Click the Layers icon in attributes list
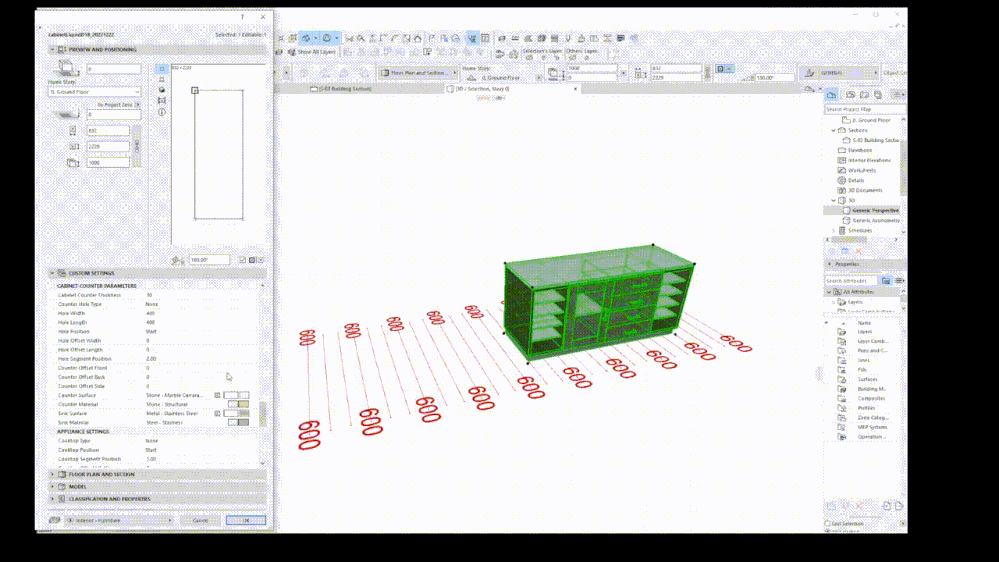Screen dimensions: 999x562 (842, 332)
